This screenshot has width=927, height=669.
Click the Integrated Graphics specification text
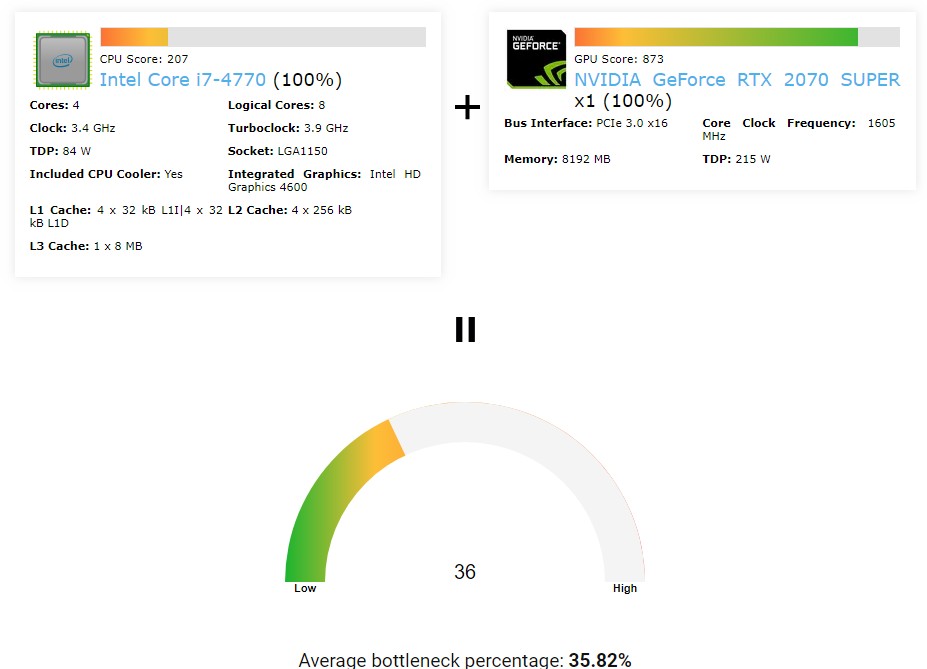325,180
